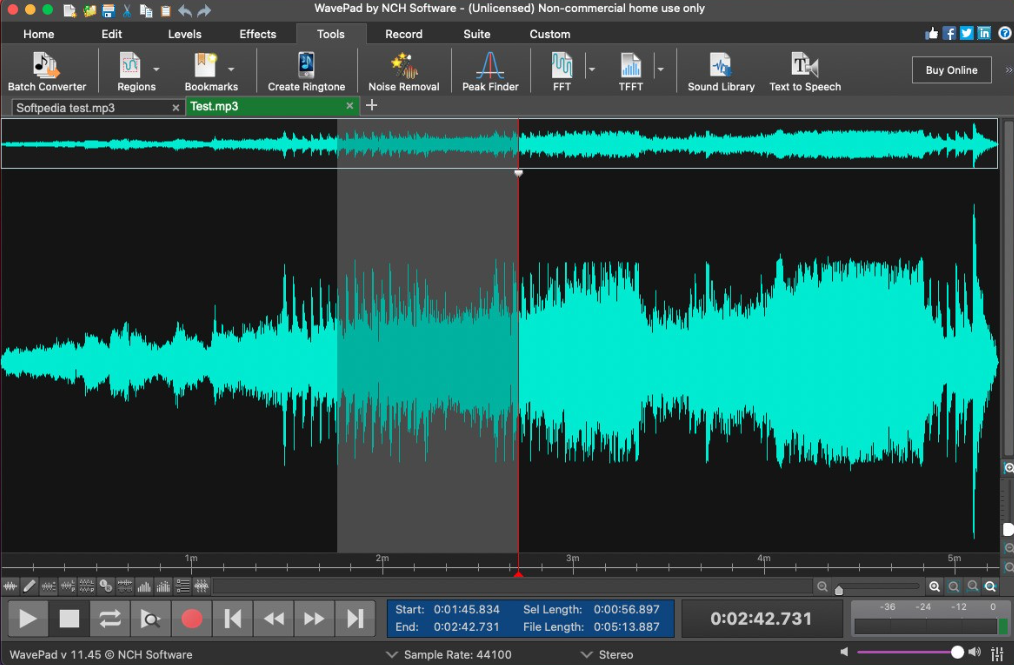
Task: Click the Buy Online button
Action: [x=951, y=70]
